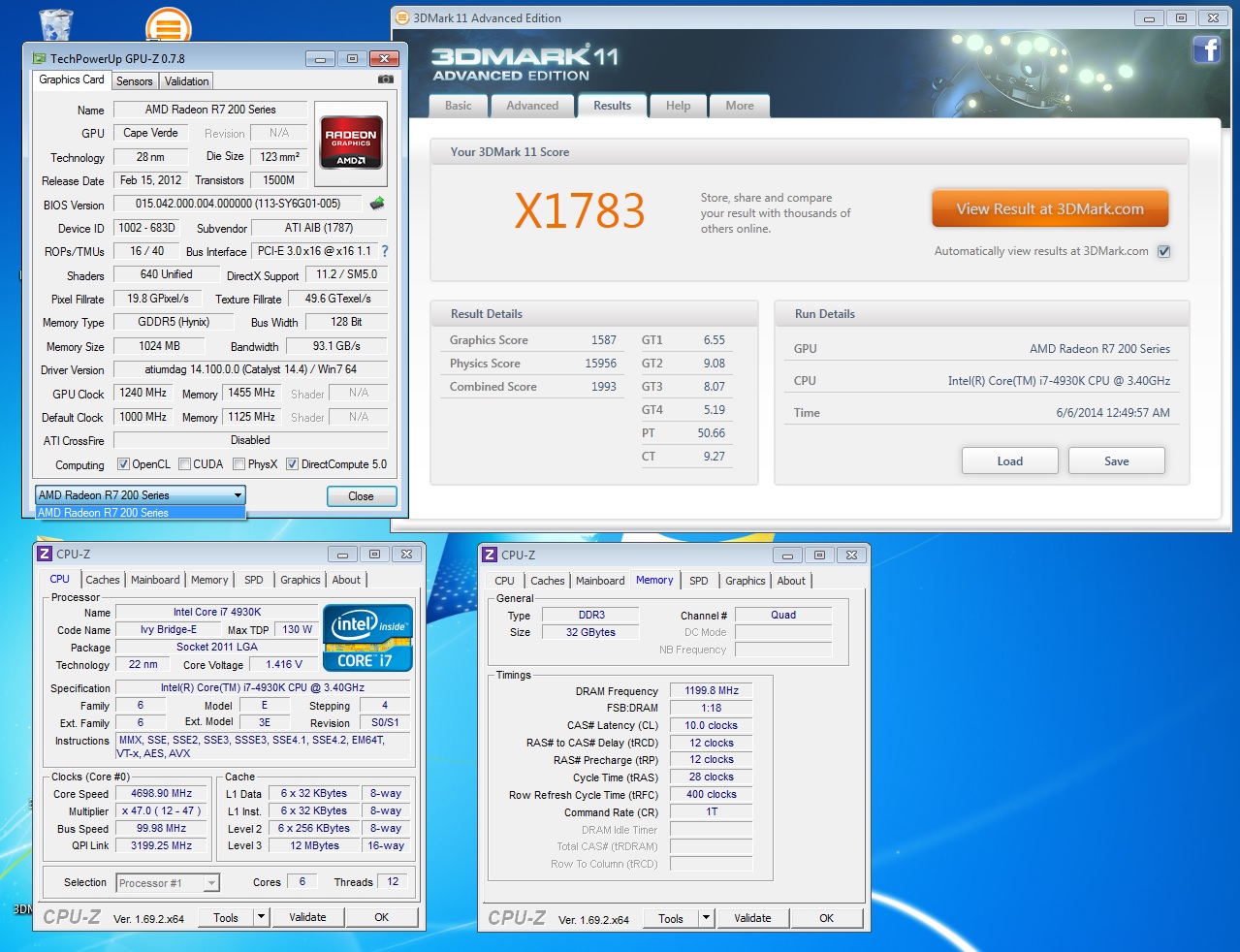Click the DRAM Frequency value 1199.8 MHz
Viewport: 1240px width, 952px height.
[x=712, y=691]
